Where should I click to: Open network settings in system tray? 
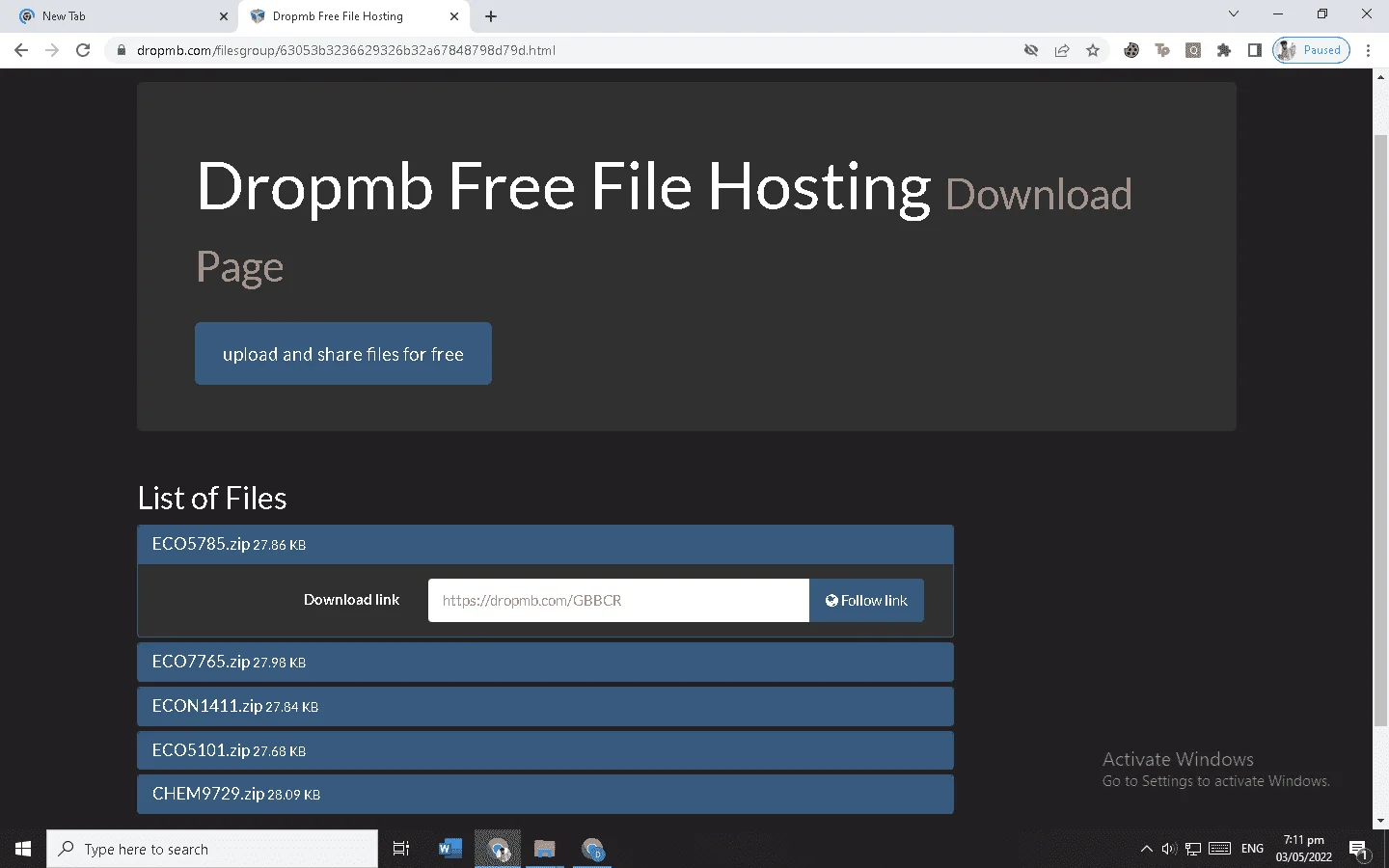coord(1193,849)
